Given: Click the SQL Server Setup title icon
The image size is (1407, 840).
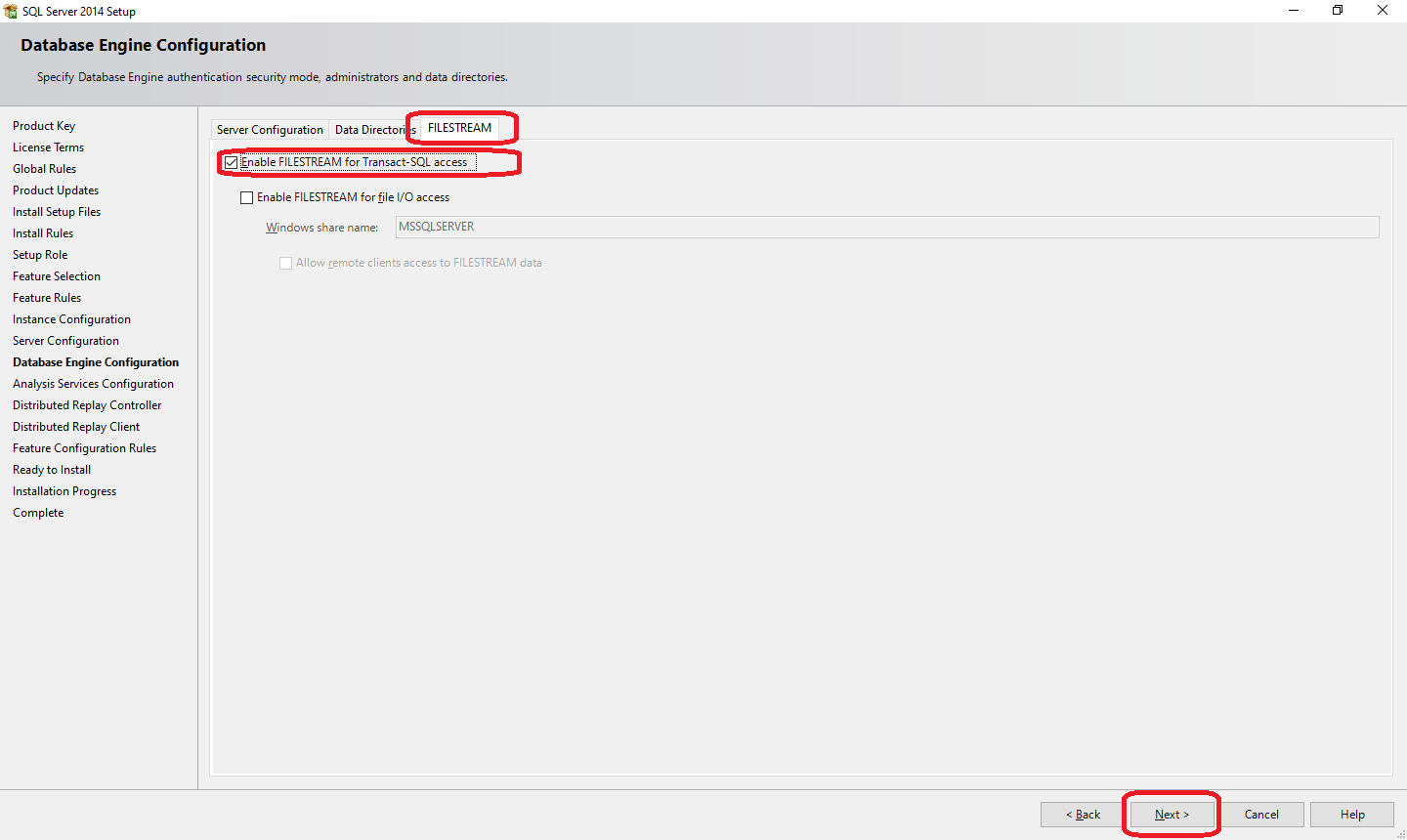Looking at the screenshot, I should [11, 11].
